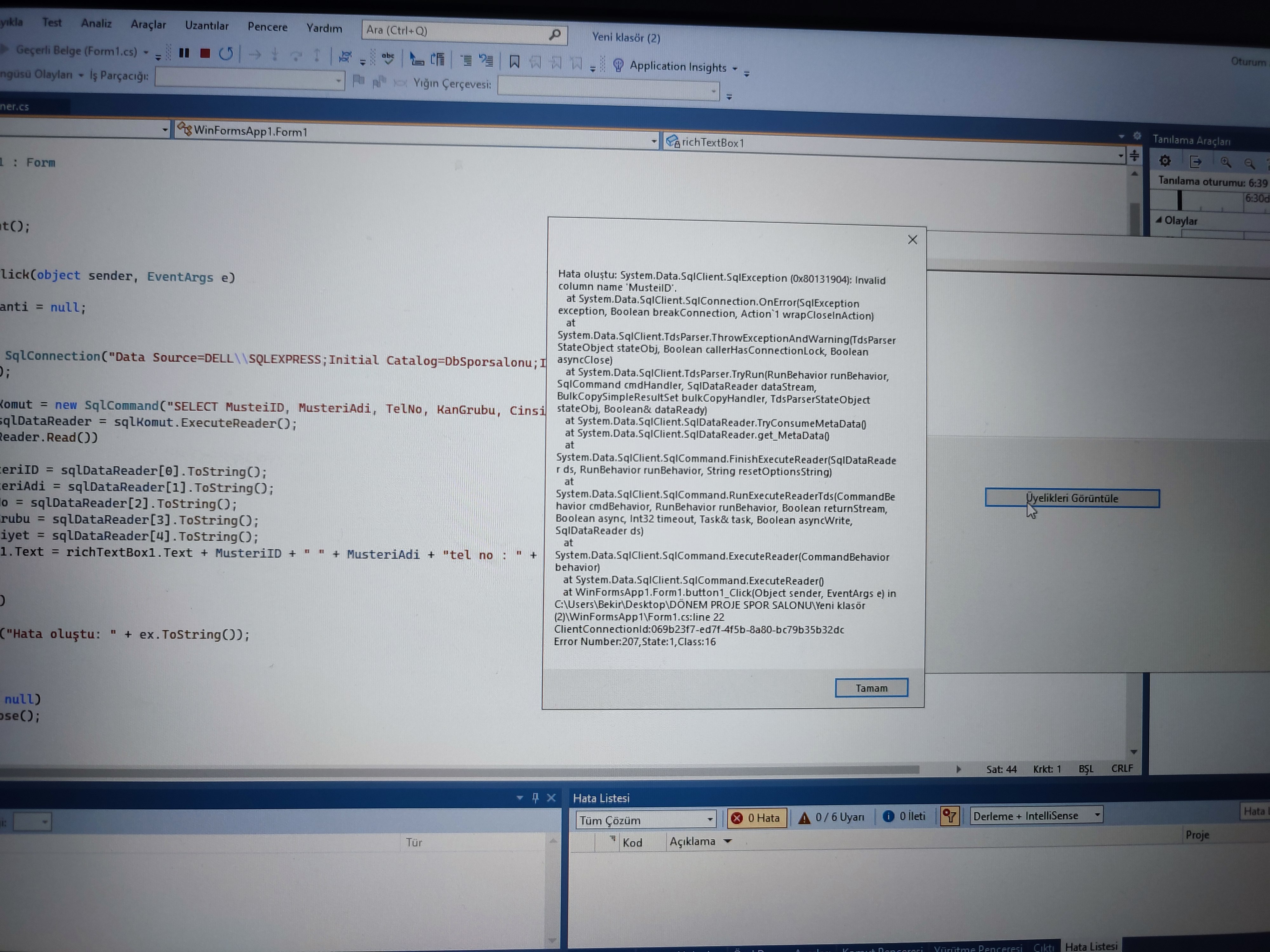Toggle the 0 / 6 Uyarı warnings filter

click(x=831, y=817)
